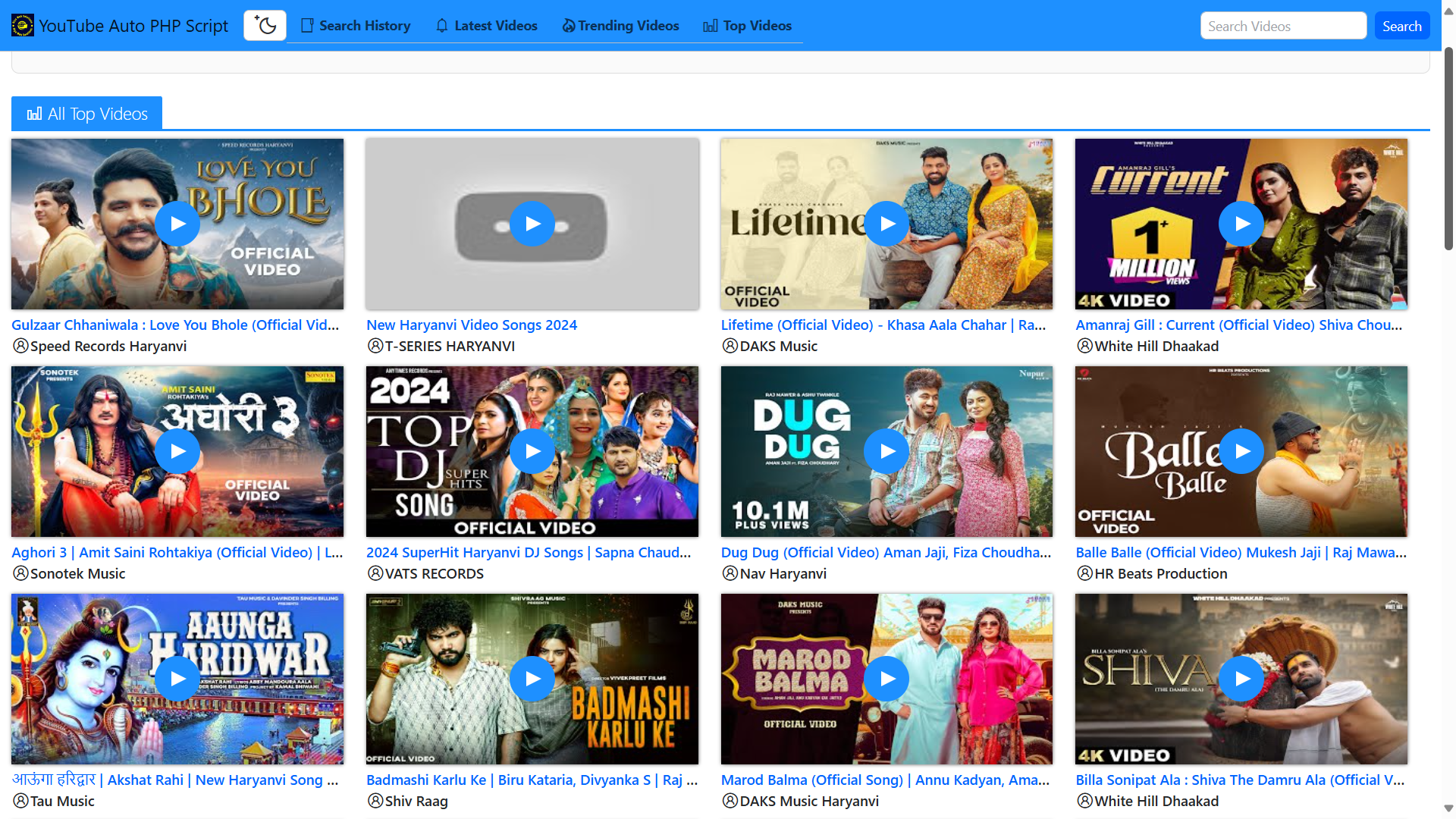Click play icon on Aghori 3 thumbnail
Image resolution: width=1456 pixels, height=819 pixels.
click(177, 451)
